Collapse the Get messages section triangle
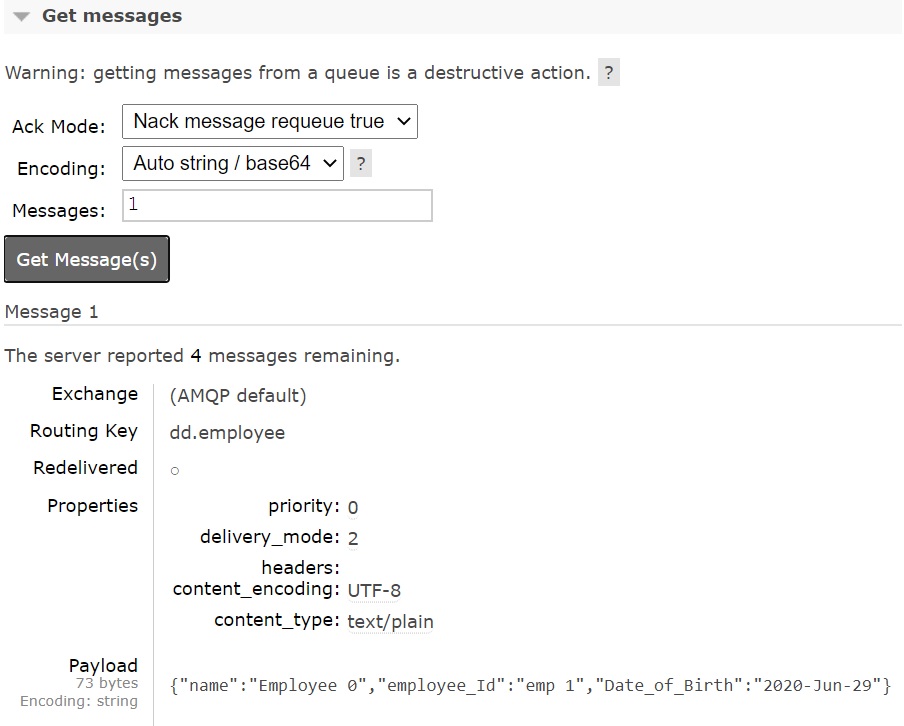Viewport: 904px width, 726px height. click(21, 17)
